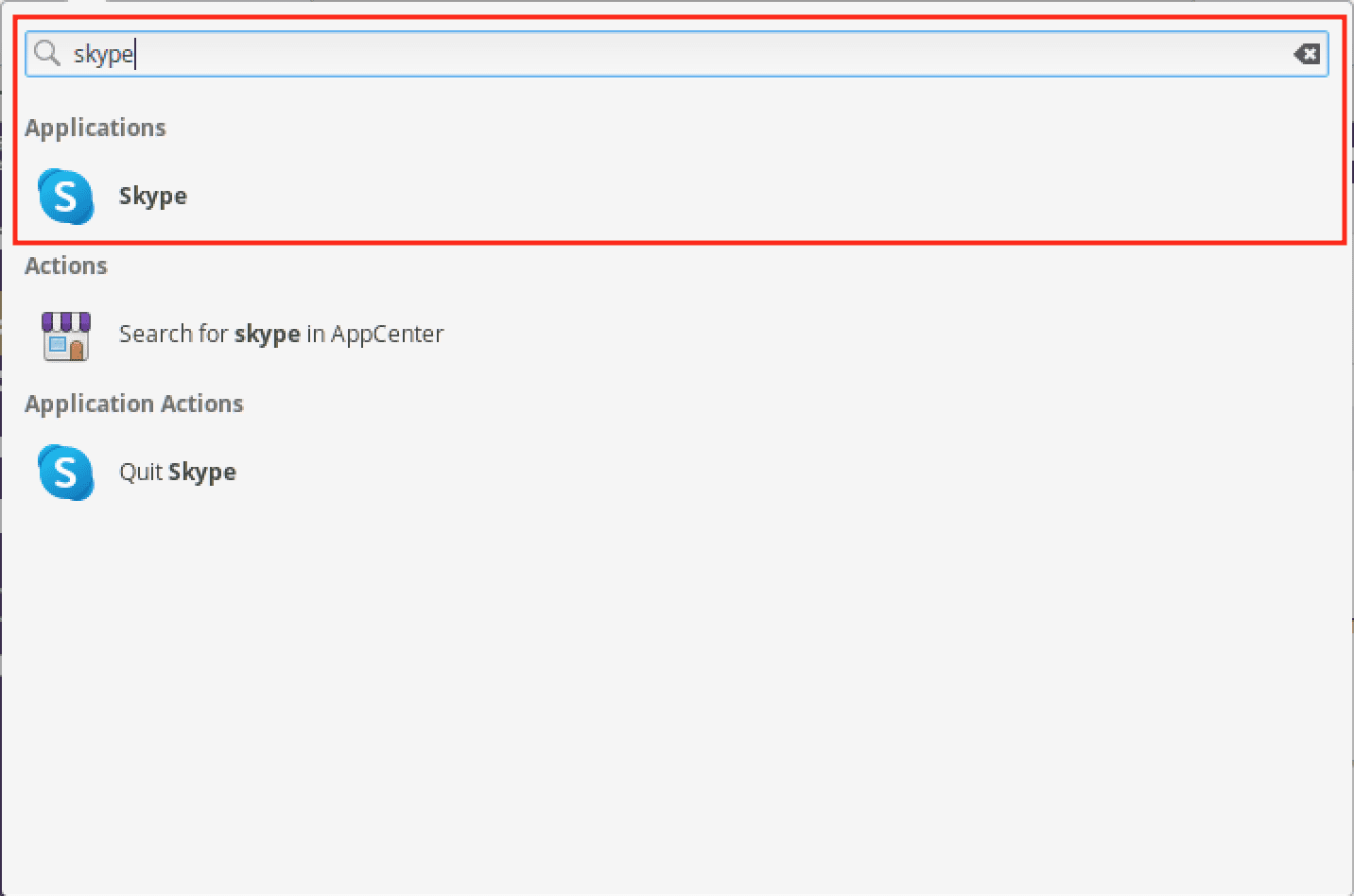The image size is (1354, 896).
Task: Place cursor after typed text skype
Action: [x=135, y=54]
